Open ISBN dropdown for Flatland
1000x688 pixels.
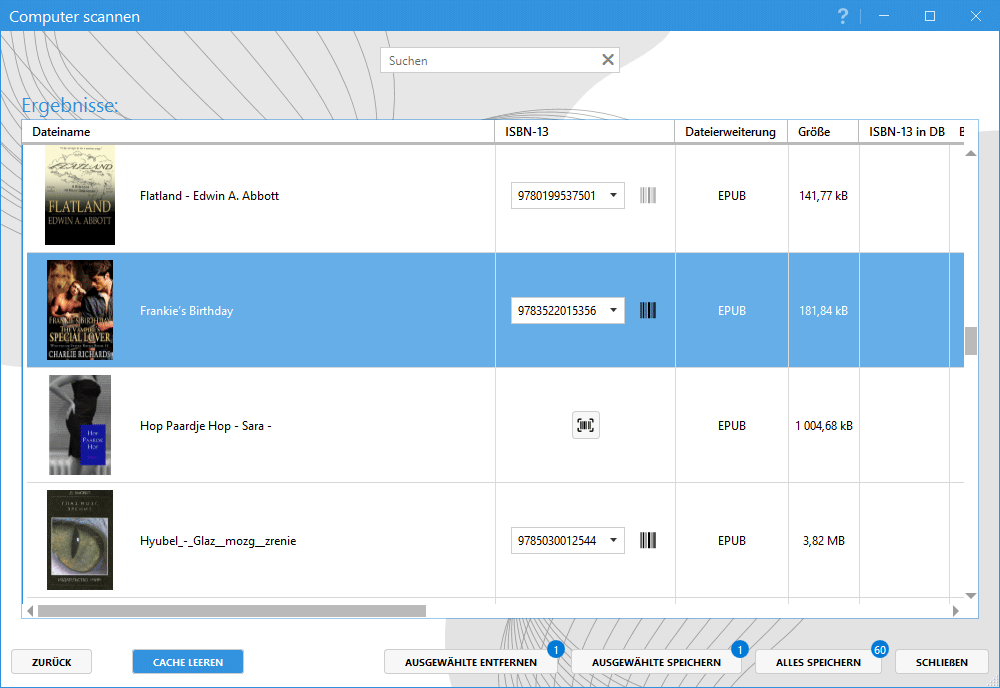coord(613,196)
